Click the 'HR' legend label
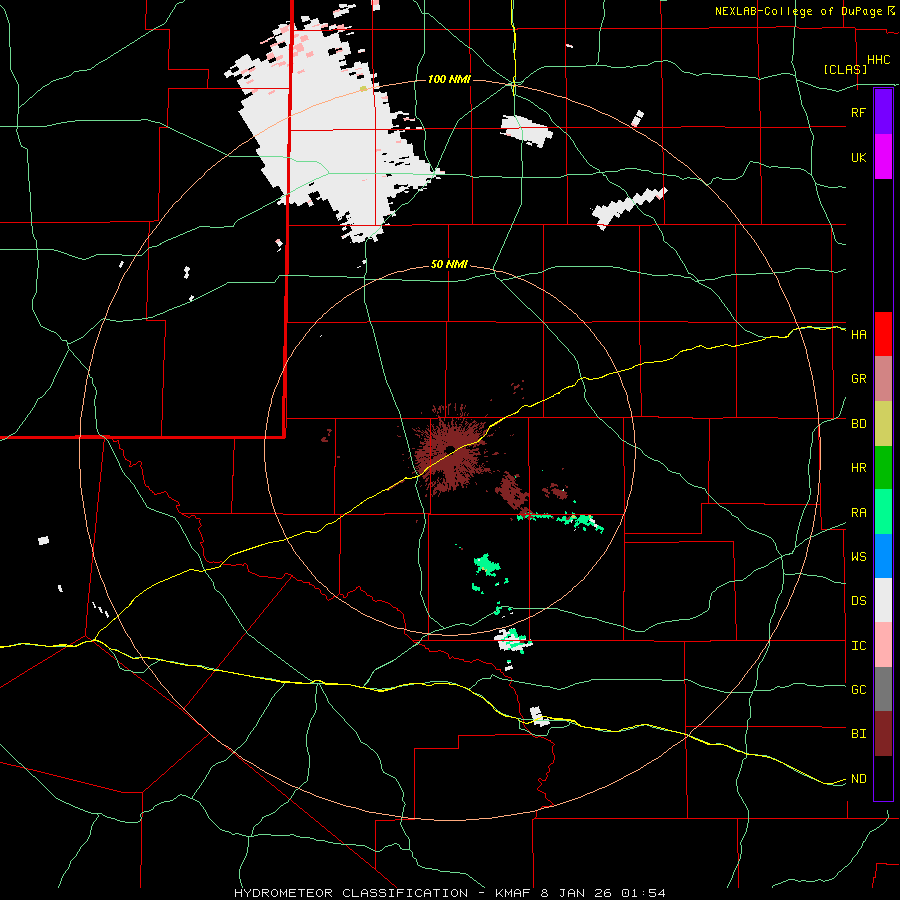 click(x=858, y=468)
